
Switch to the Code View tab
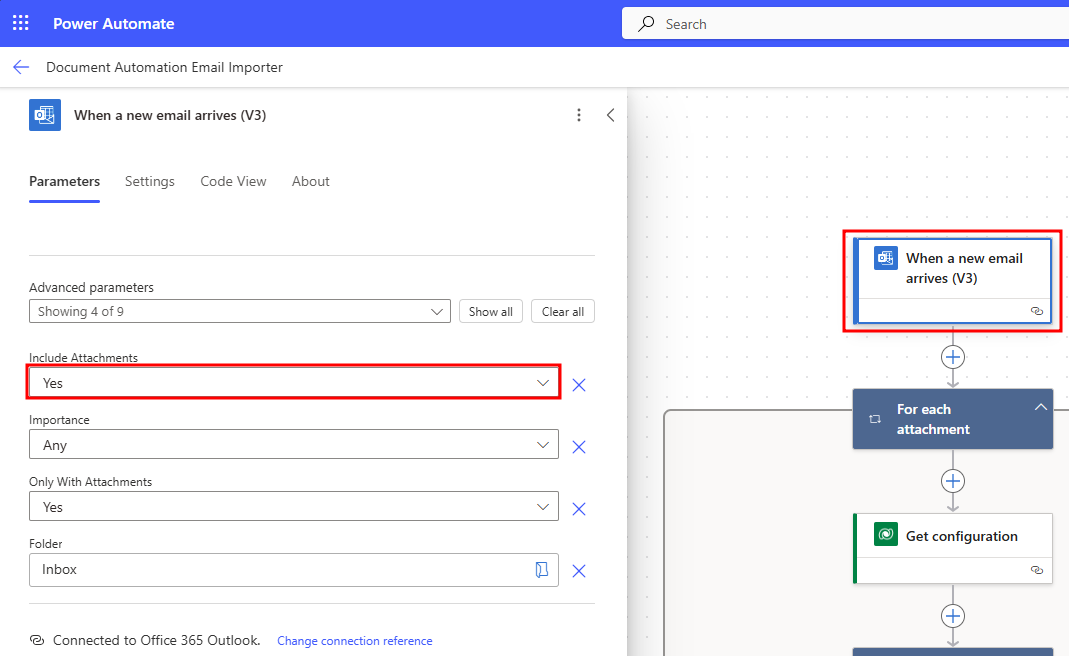tap(233, 181)
